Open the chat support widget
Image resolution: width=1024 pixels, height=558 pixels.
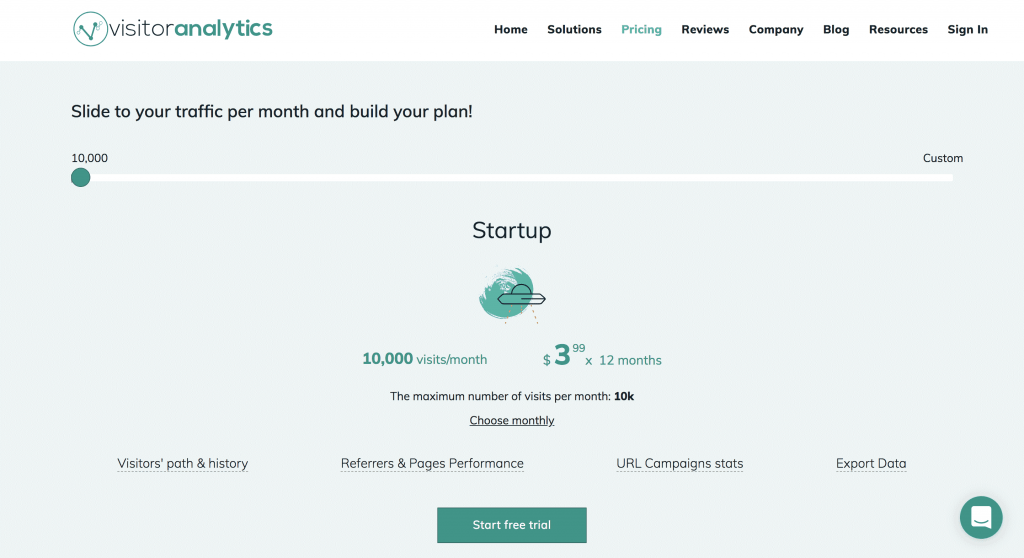(980, 517)
